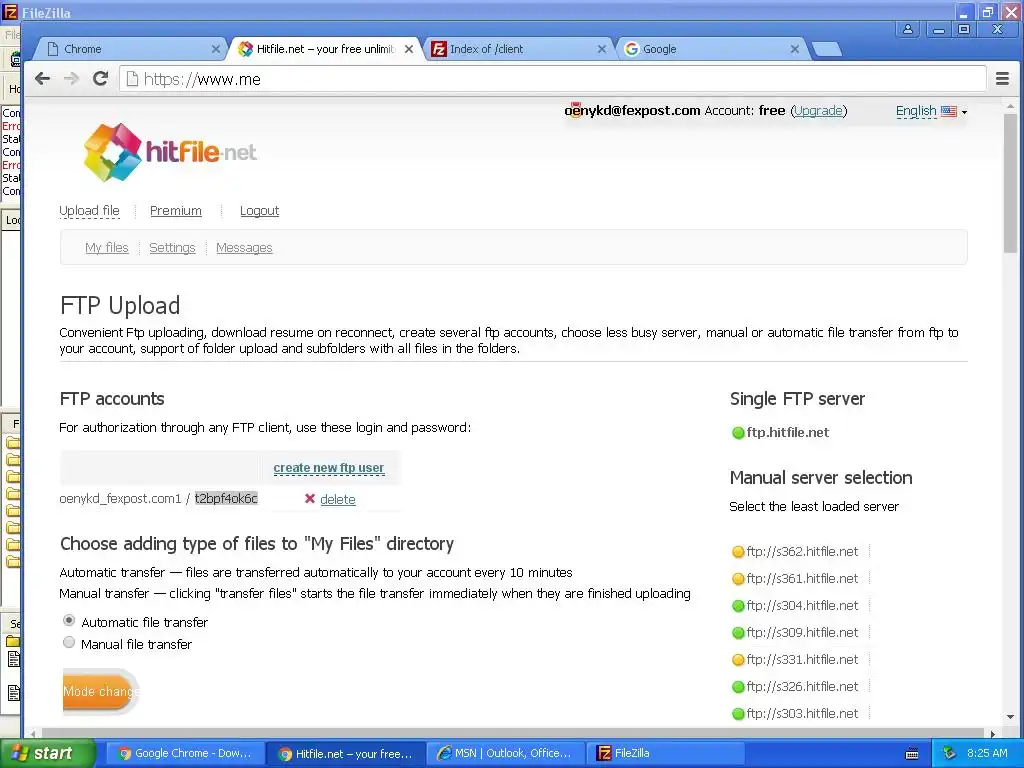Click the highlighted password t2bpf4ok6c
The height and width of the screenshot is (768, 1024).
click(x=226, y=499)
